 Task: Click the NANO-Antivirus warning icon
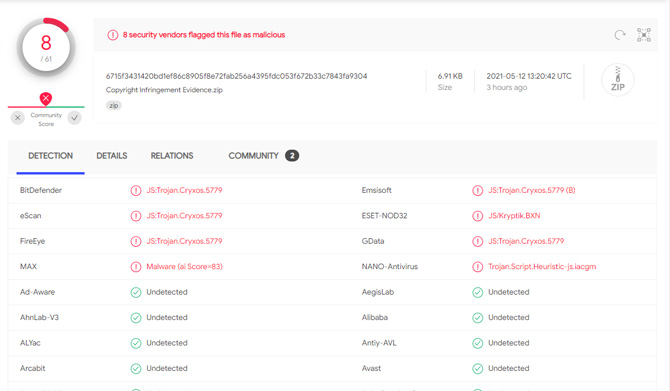click(x=478, y=267)
